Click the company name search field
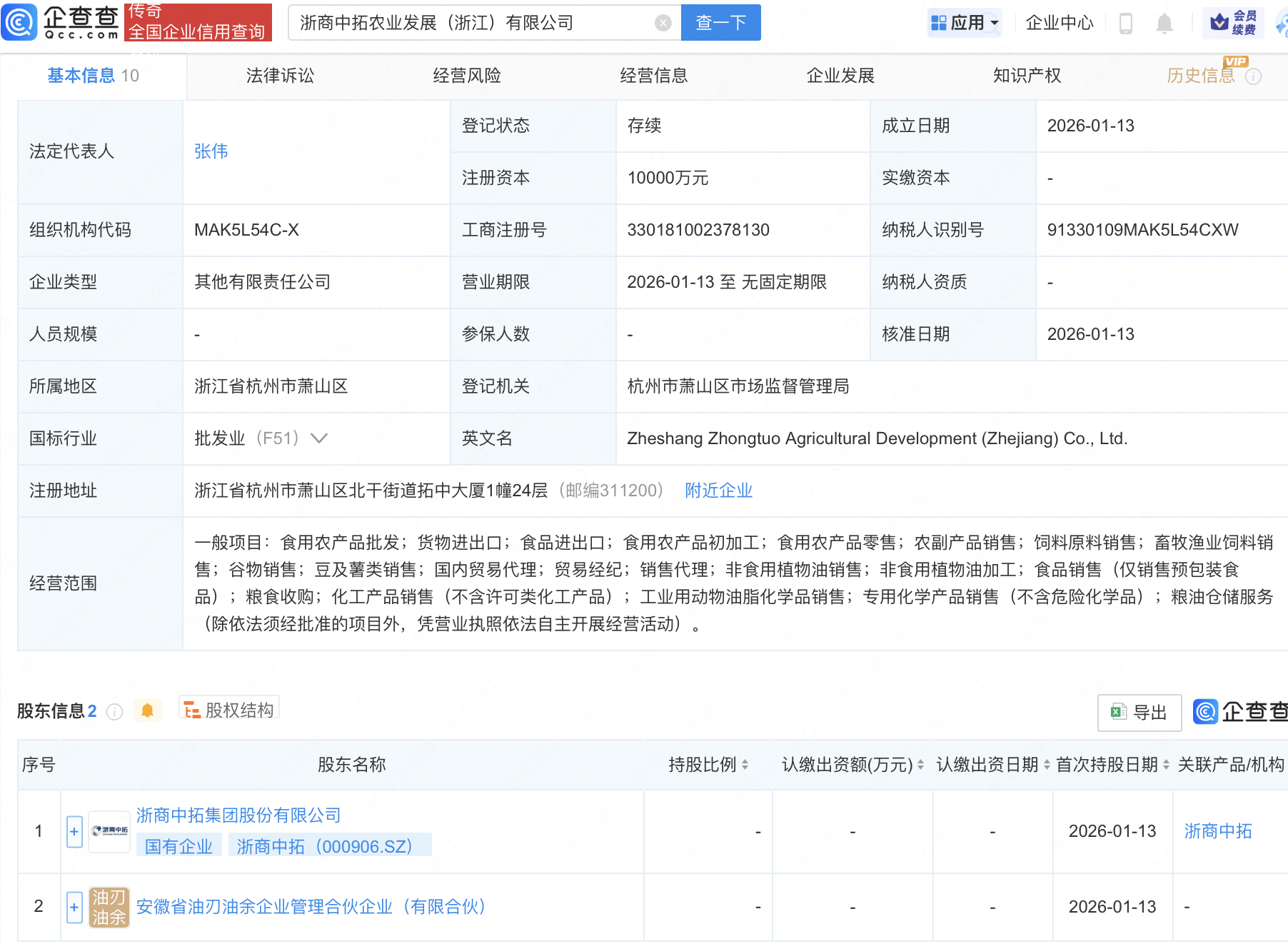 471,23
